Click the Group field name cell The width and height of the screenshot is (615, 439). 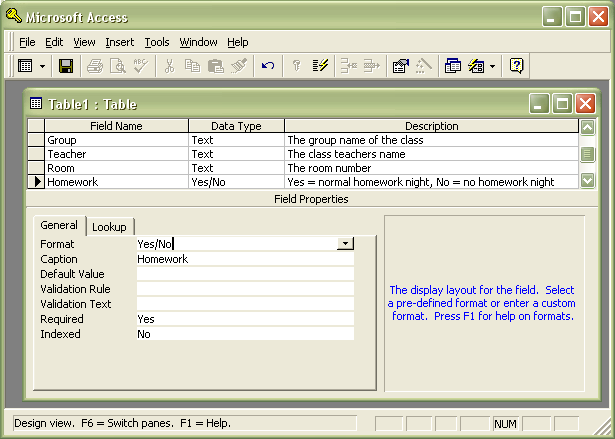click(116, 140)
